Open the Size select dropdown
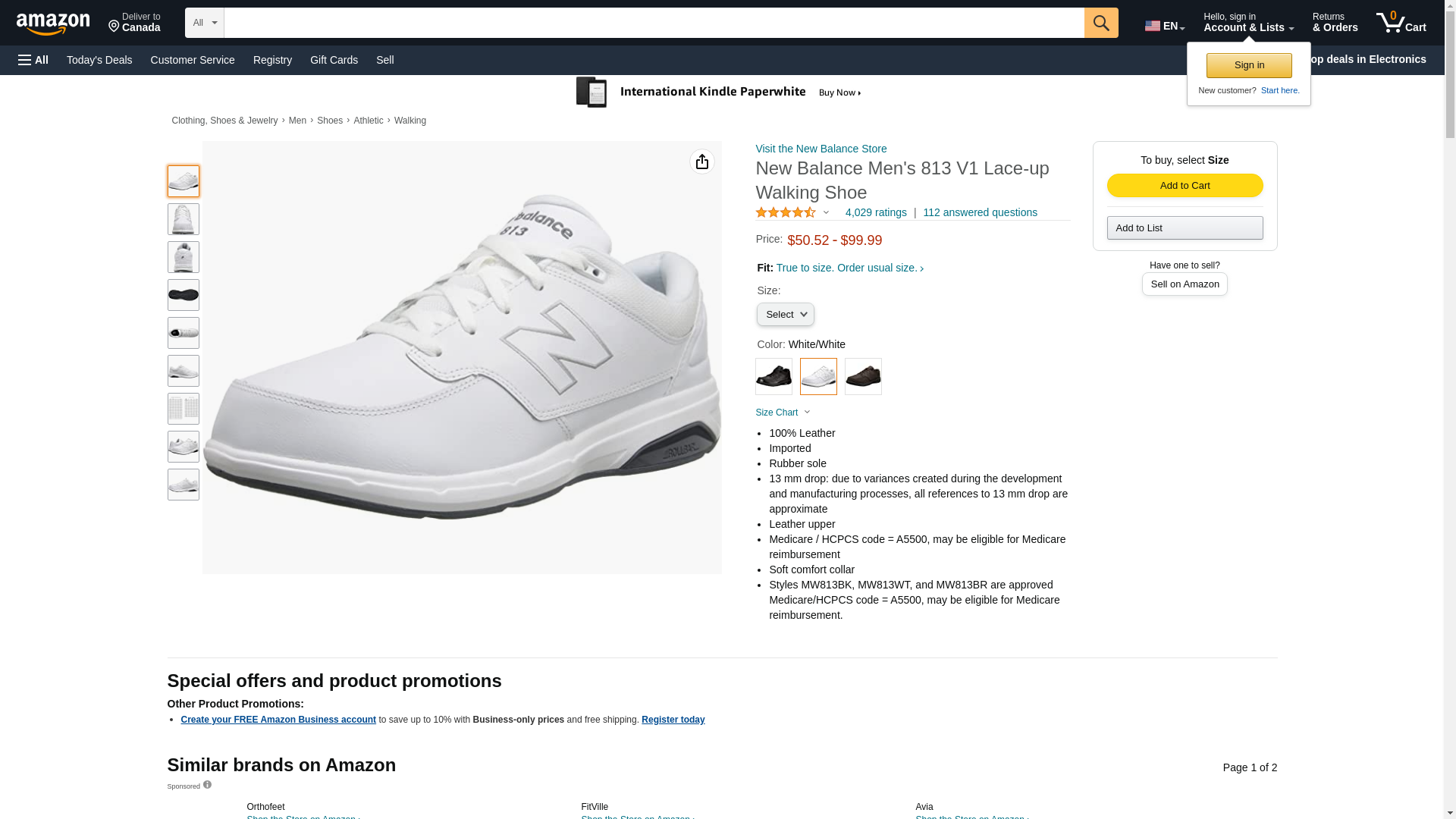This screenshot has height=819, width=1456. pos(785,315)
